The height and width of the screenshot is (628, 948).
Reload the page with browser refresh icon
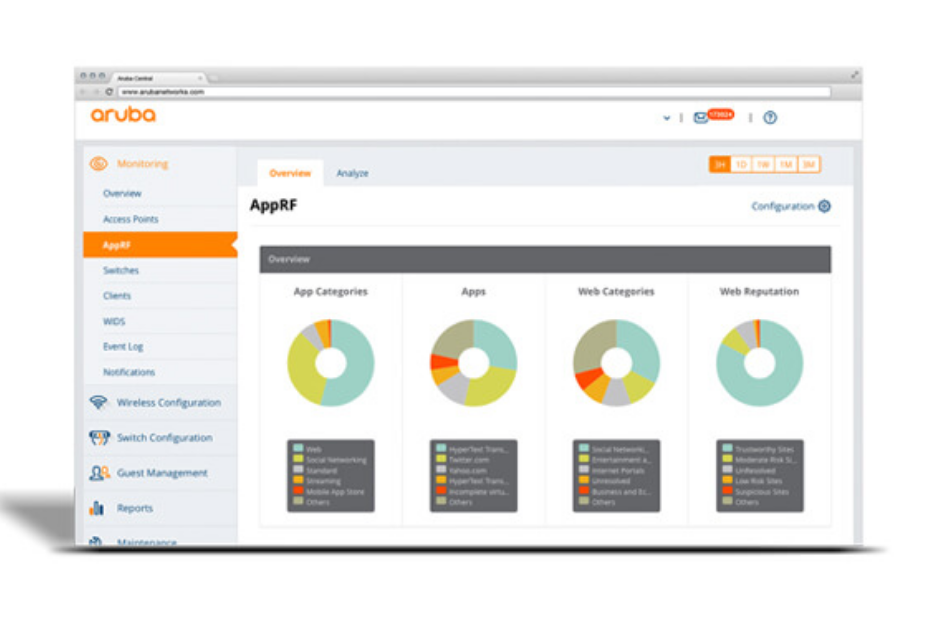coord(109,92)
